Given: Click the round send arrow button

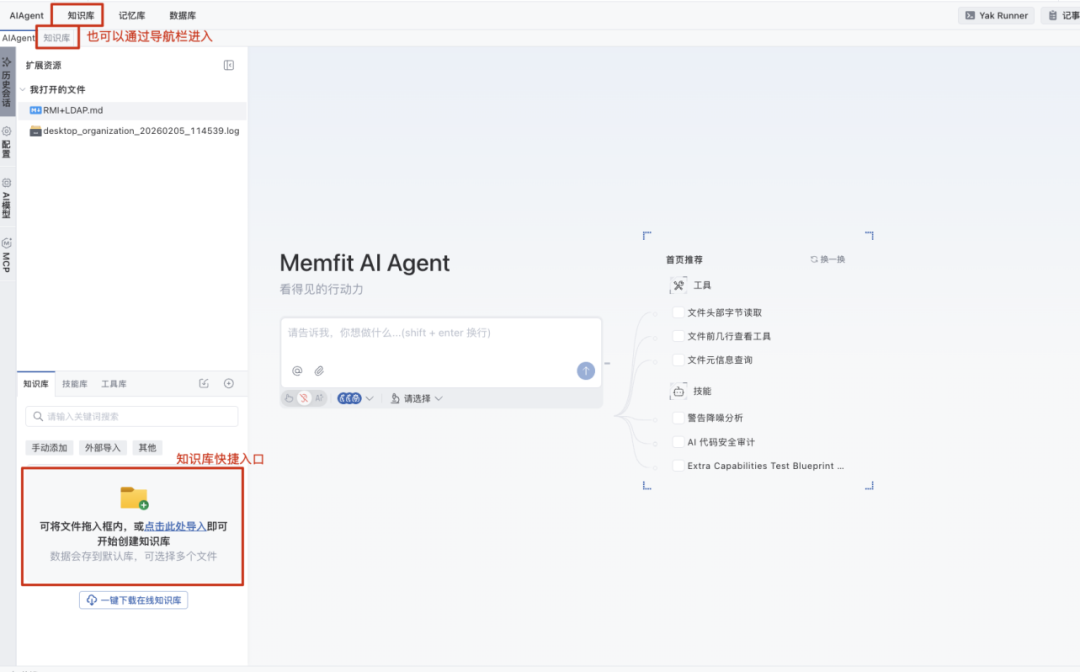Looking at the screenshot, I should [x=585, y=371].
